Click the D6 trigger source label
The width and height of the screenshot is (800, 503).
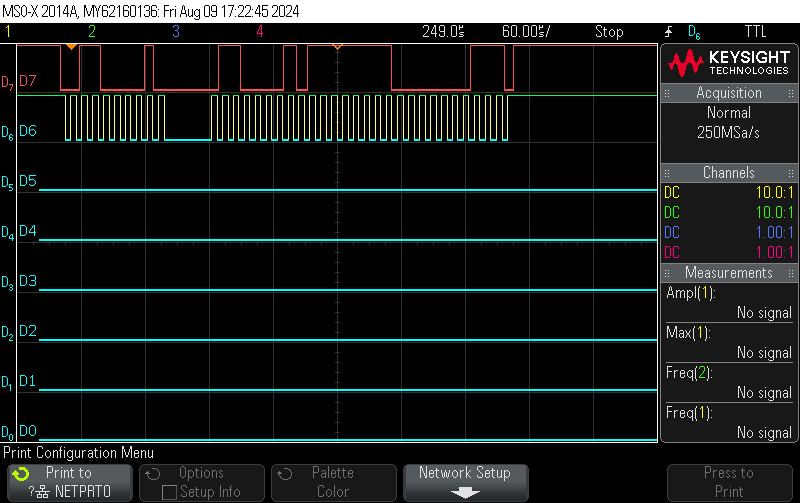click(x=694, y=32)
